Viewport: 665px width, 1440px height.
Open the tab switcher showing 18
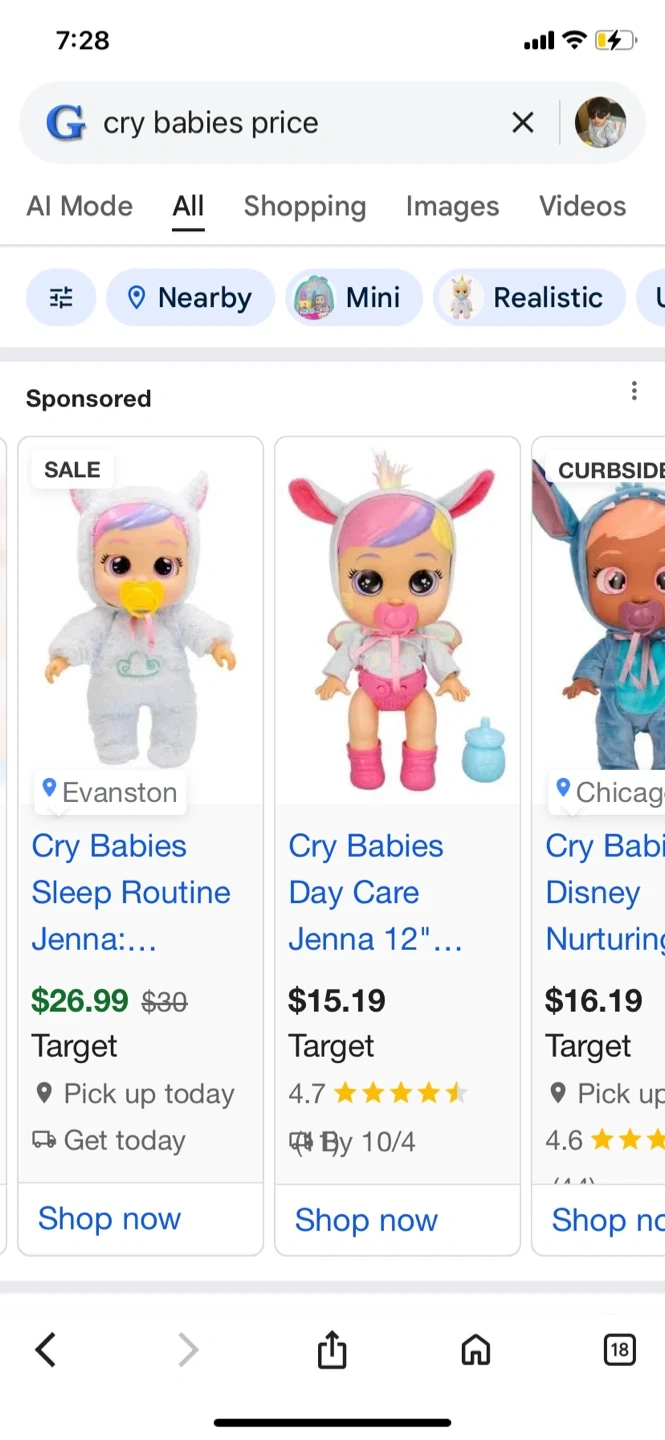pyautogui.click(x=619, y=1351)
